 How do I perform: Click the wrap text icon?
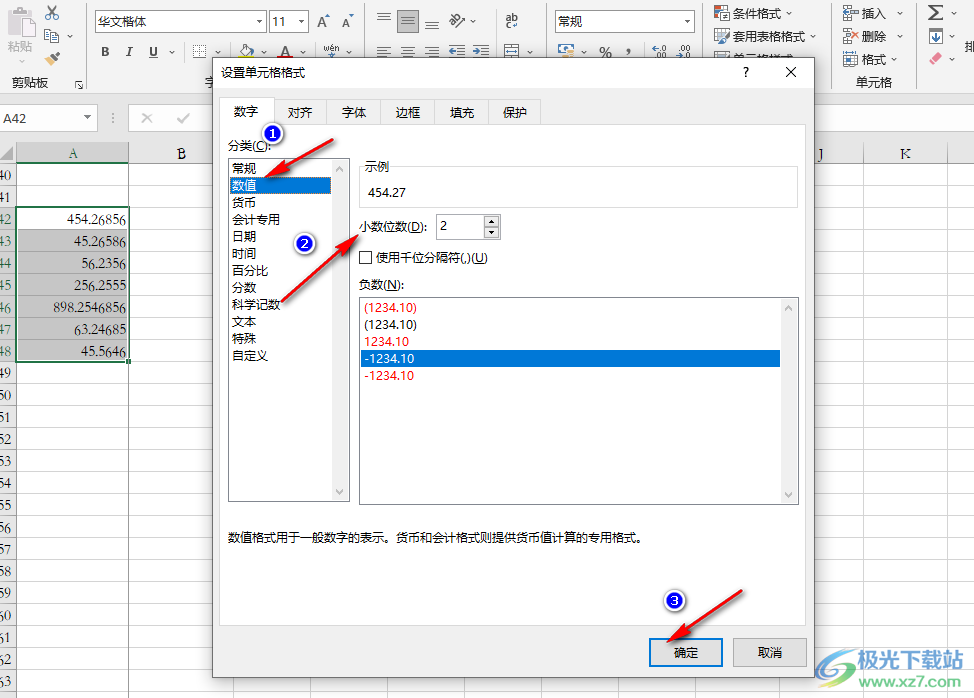(x=512, y=21)
